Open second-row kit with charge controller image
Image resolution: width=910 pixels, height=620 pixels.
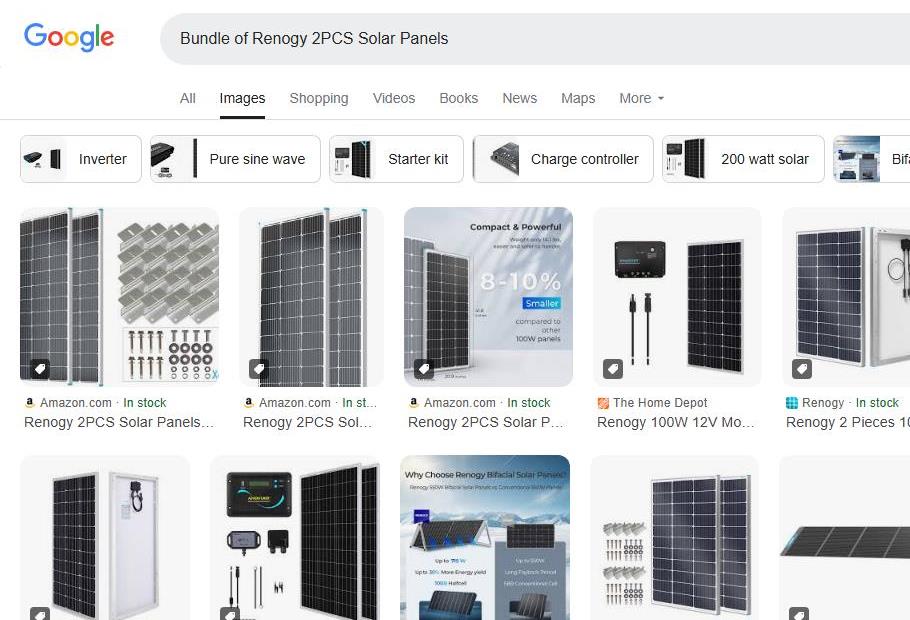click(x=295, y=538)
